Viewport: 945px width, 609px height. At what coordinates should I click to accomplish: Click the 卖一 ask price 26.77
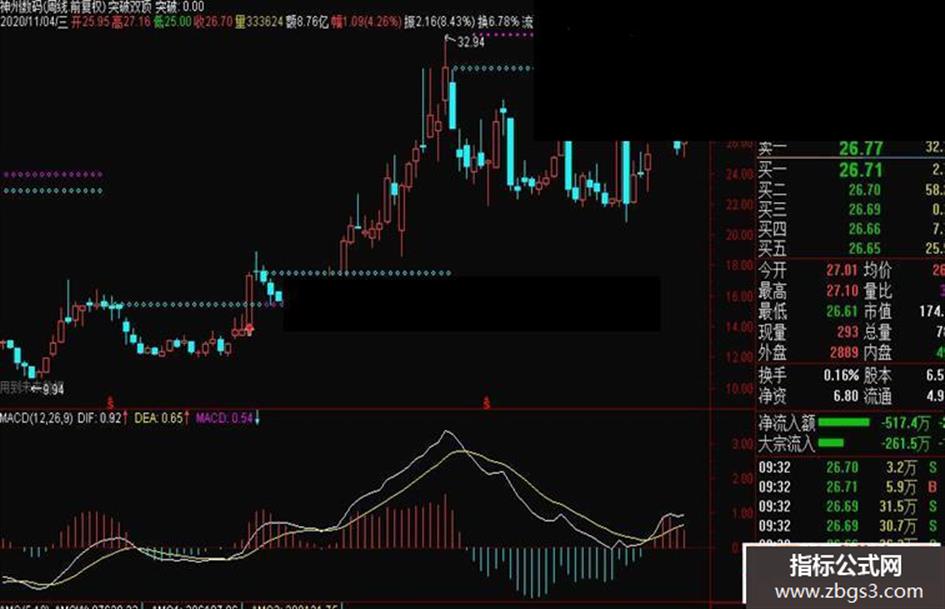click(x=861, y=148)
